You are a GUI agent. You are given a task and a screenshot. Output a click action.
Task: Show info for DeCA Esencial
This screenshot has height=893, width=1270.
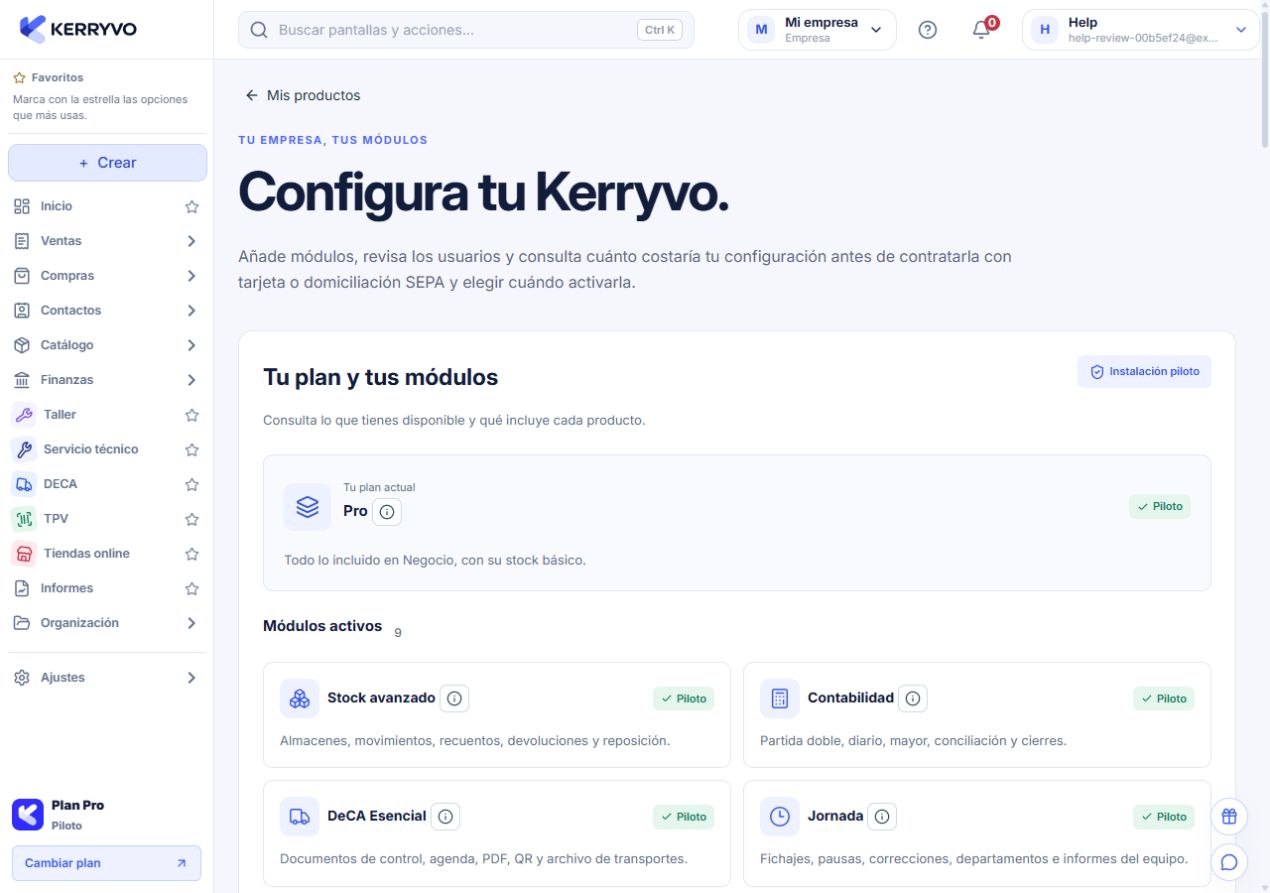click(x=446, y=817)
